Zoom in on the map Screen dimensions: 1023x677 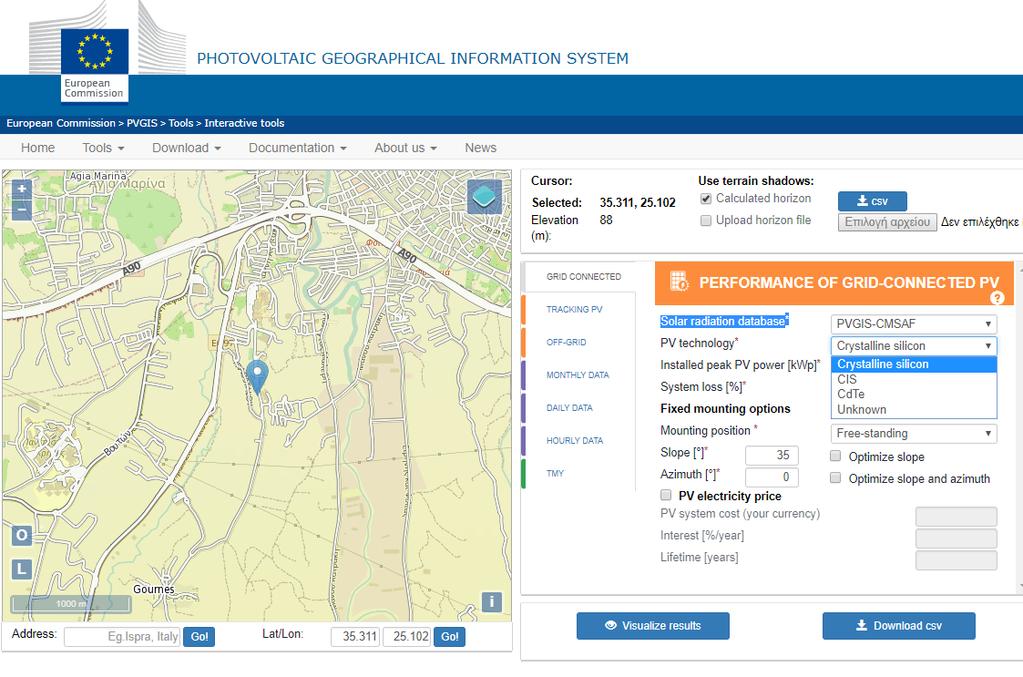coord(22,189)
